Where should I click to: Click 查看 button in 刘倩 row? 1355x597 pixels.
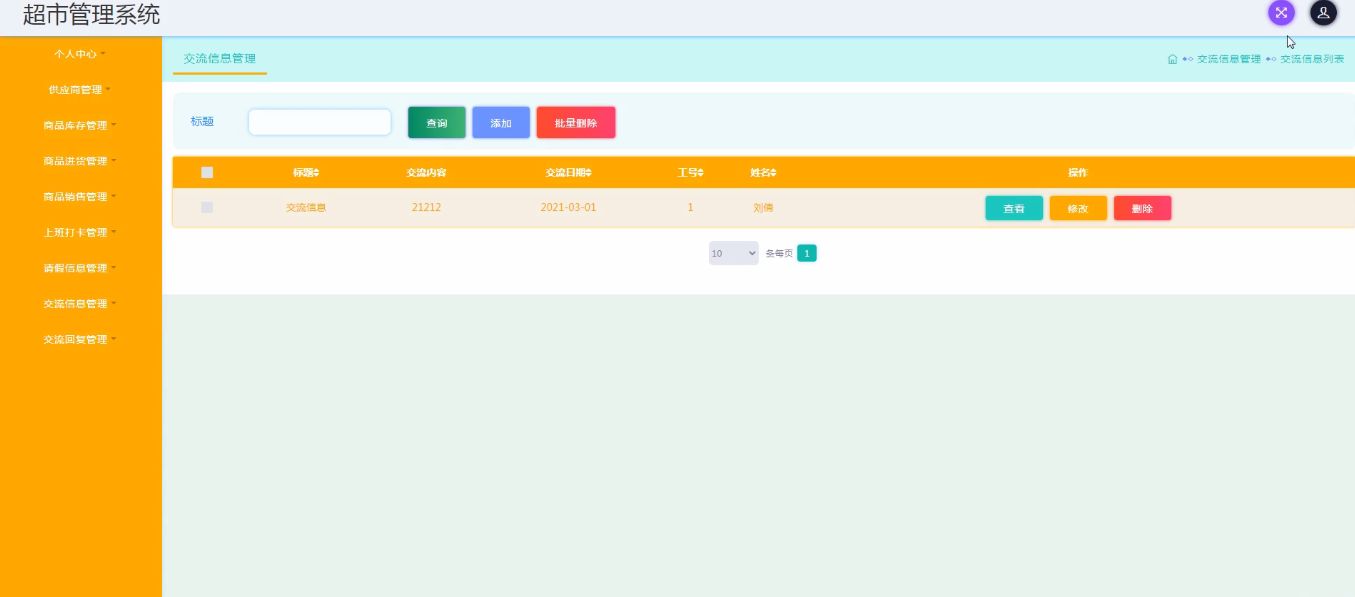tap(1014, 208)
